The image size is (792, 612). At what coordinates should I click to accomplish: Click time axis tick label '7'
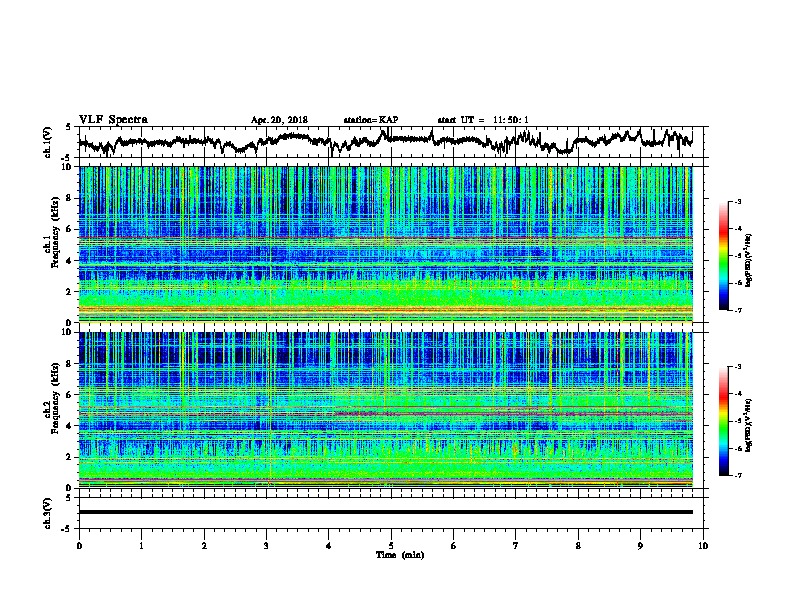516,545
